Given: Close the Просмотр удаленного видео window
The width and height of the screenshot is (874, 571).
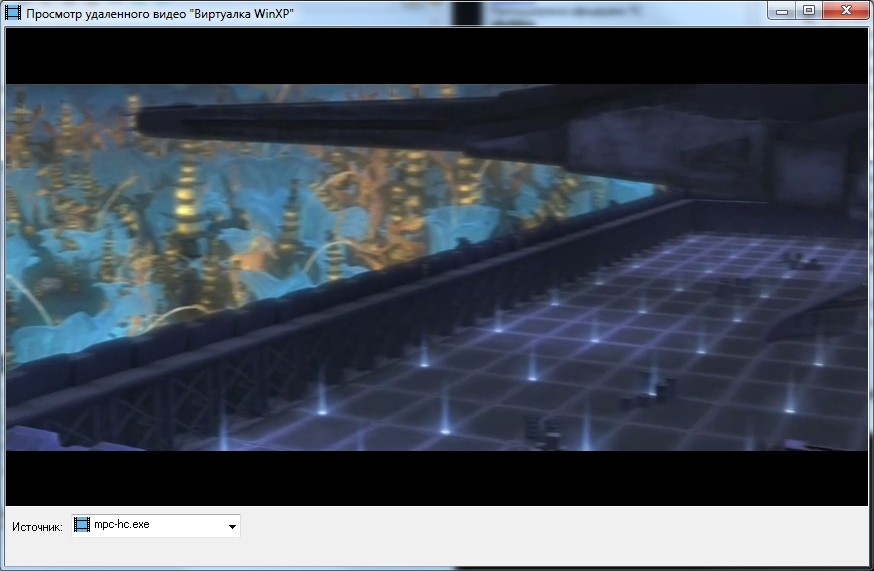Looking at the screenshot, I should (844, 11).
